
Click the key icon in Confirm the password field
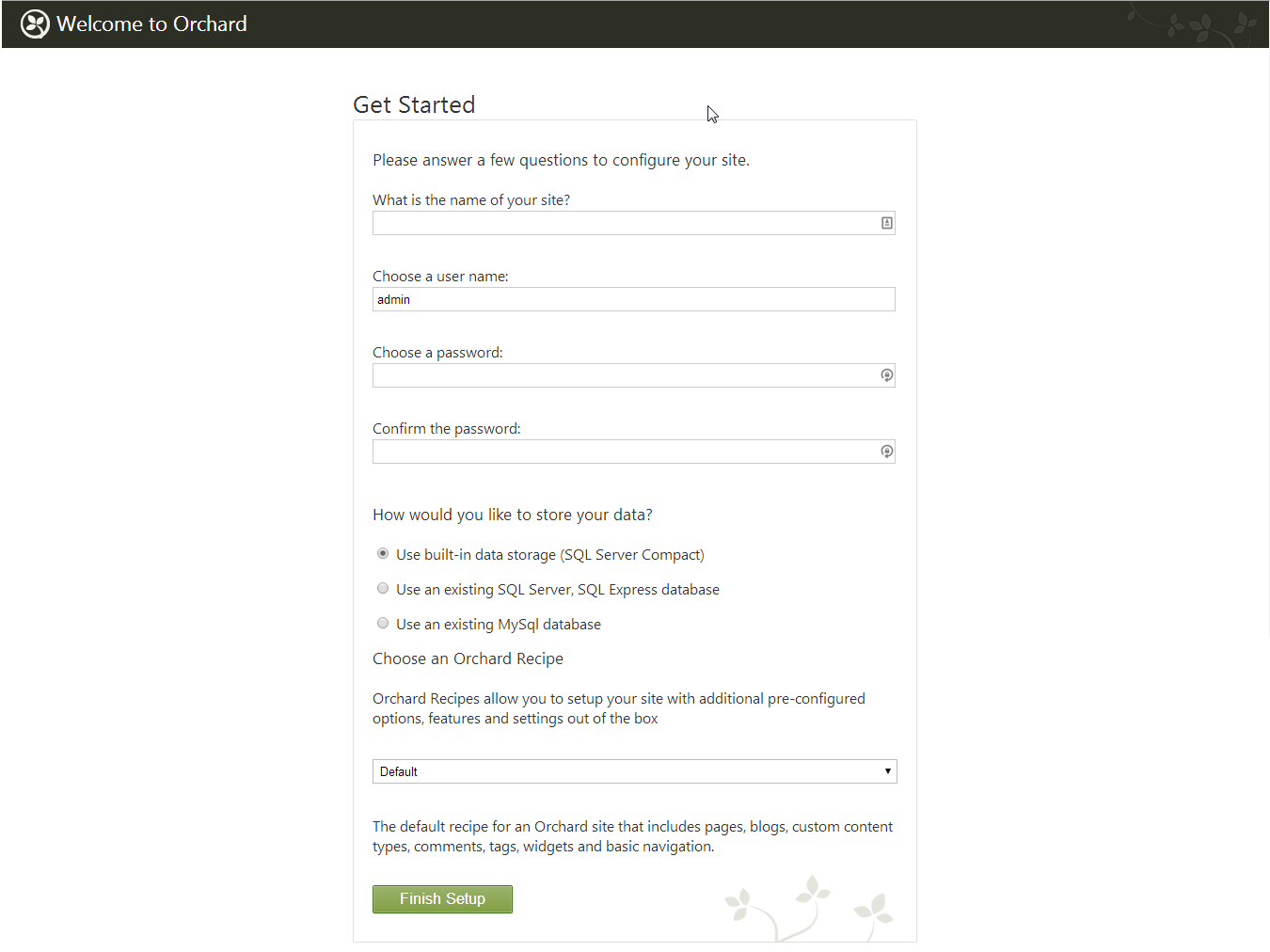pyautogui.click(x=886, y=452)
